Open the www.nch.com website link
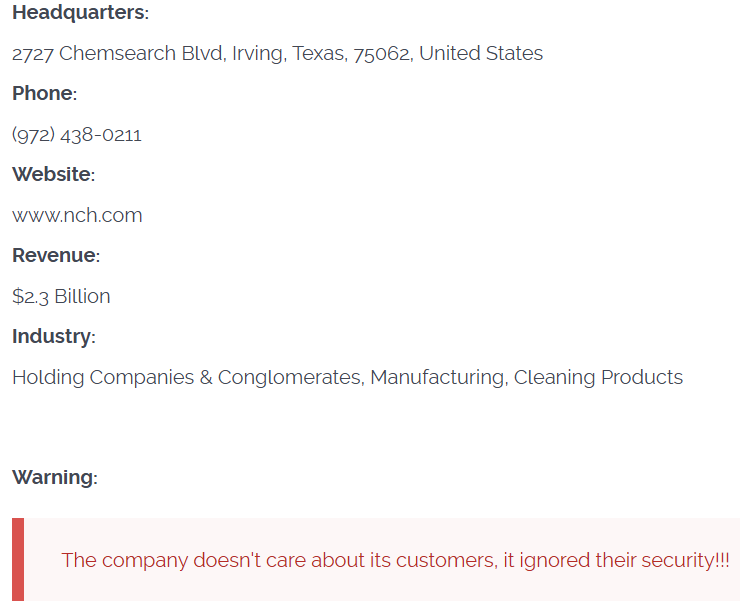Image resolution: width=740 pixels, height=610 pixels. [77, 215]
